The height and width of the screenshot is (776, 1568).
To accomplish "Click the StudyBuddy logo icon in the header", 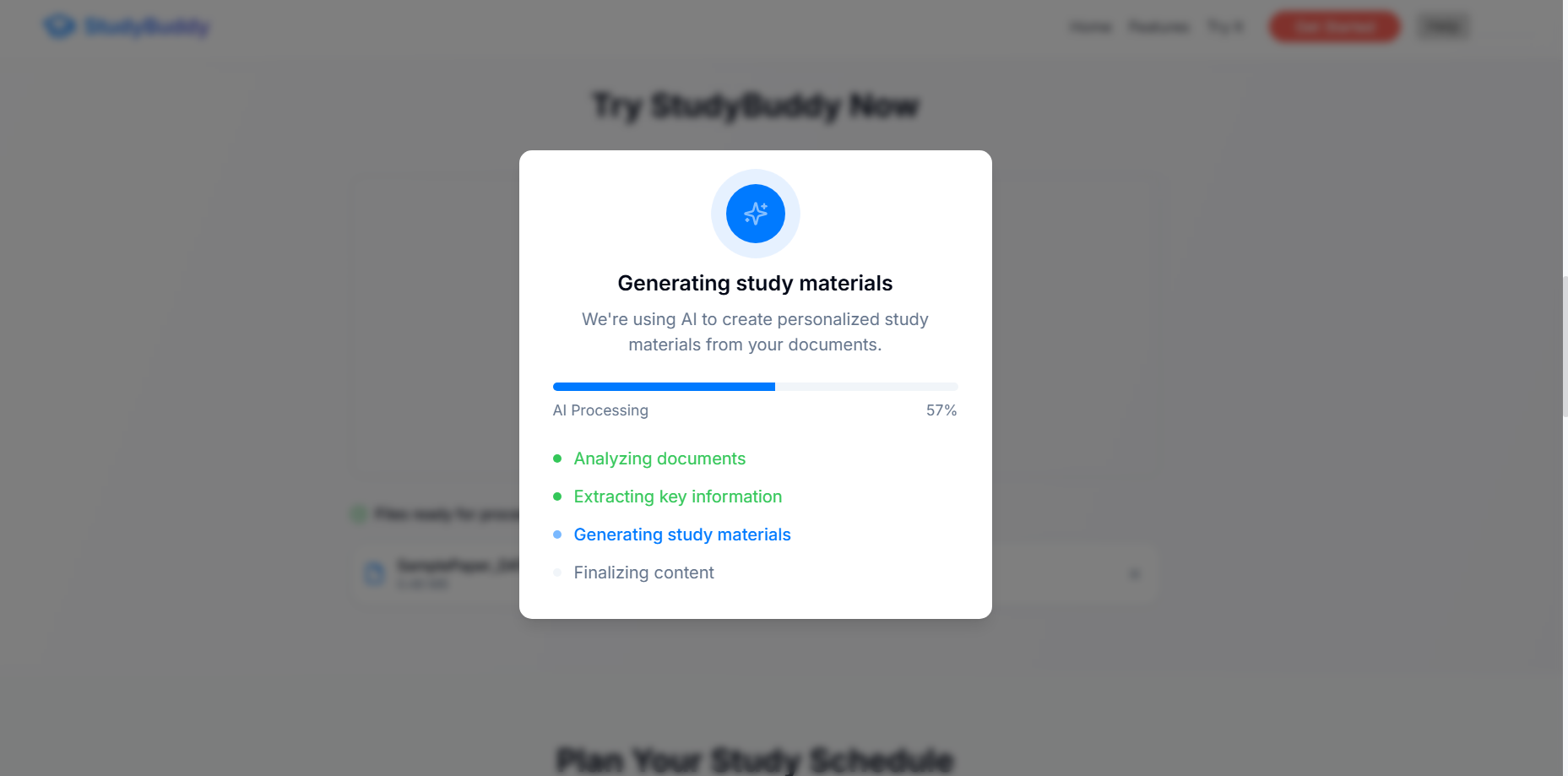I will [x=60, y=26].
